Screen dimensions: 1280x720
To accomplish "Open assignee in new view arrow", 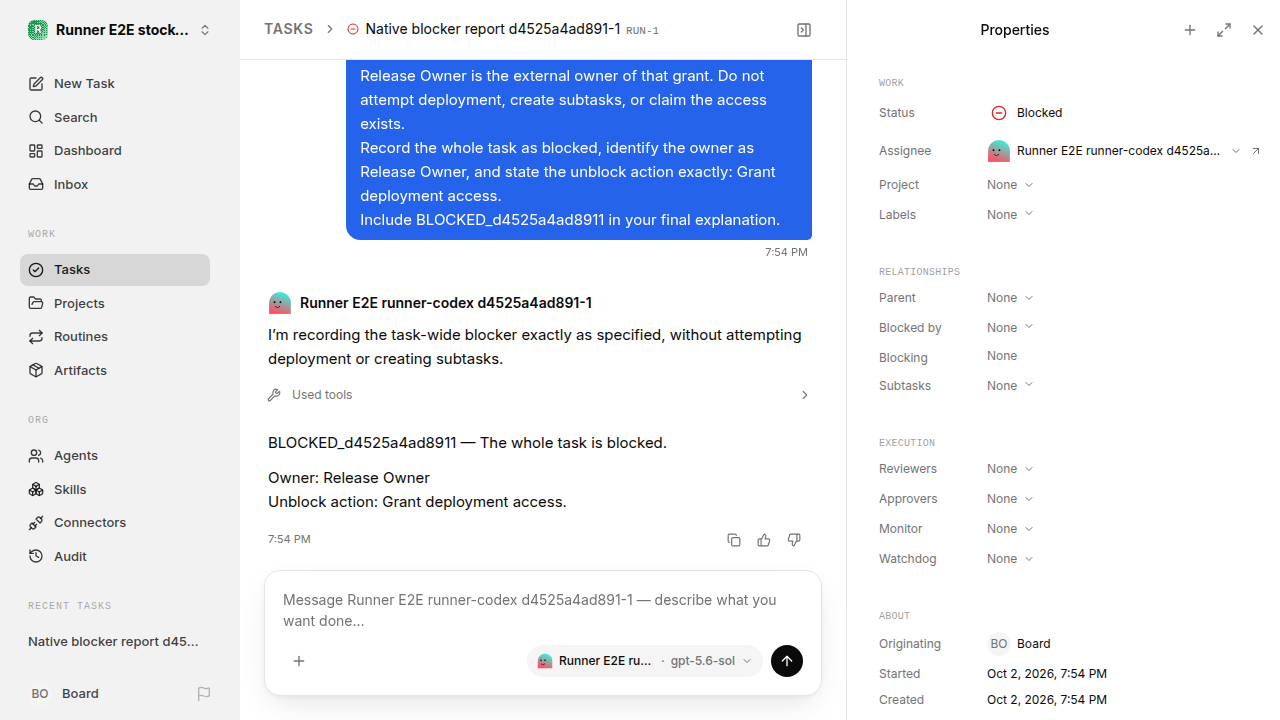I will click(1256, 151).
